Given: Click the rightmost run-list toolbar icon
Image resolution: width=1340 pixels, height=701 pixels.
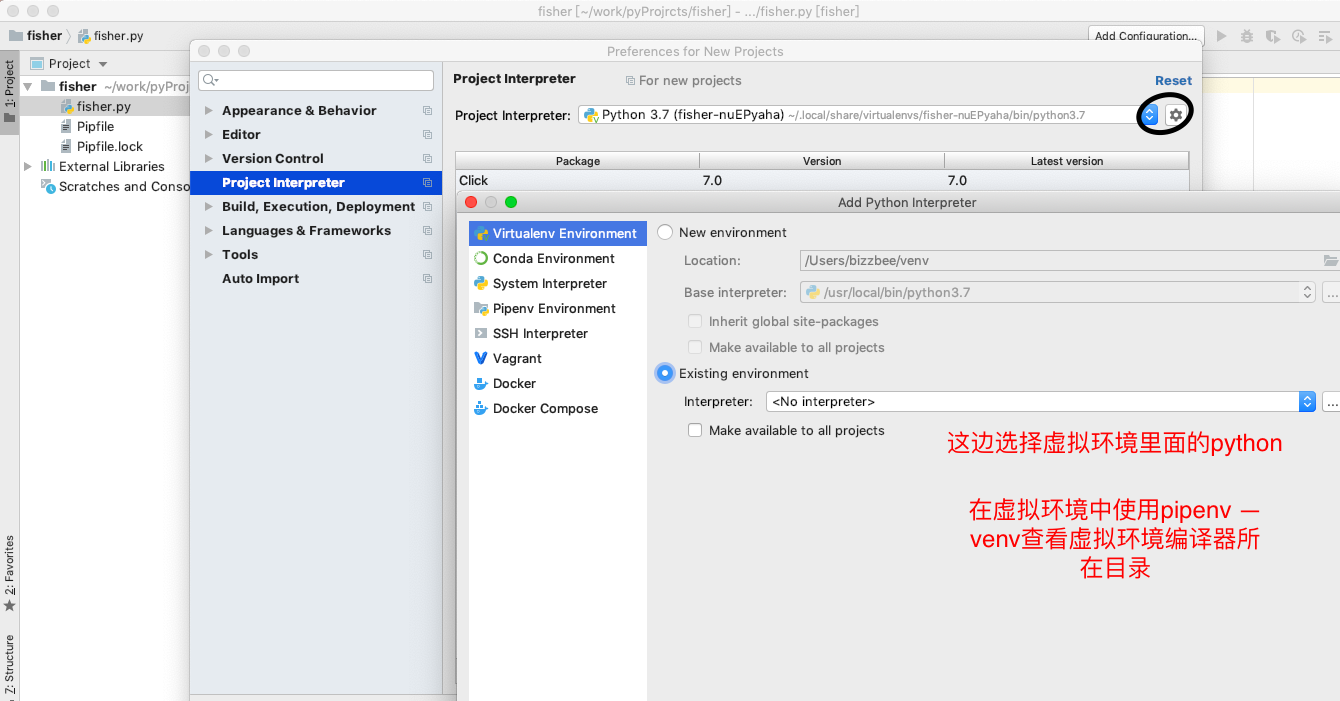Looking at the screenshot, I should 1325,36.
